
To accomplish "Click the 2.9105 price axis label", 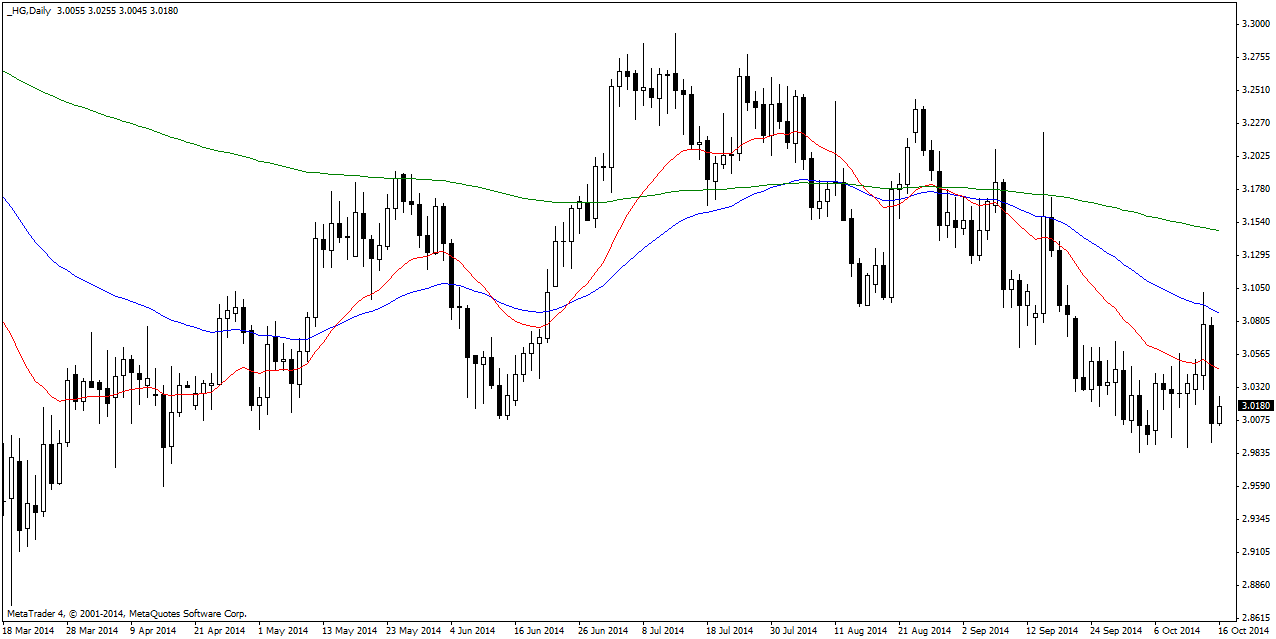I will pyautogui.click(x=1255, y=552).
